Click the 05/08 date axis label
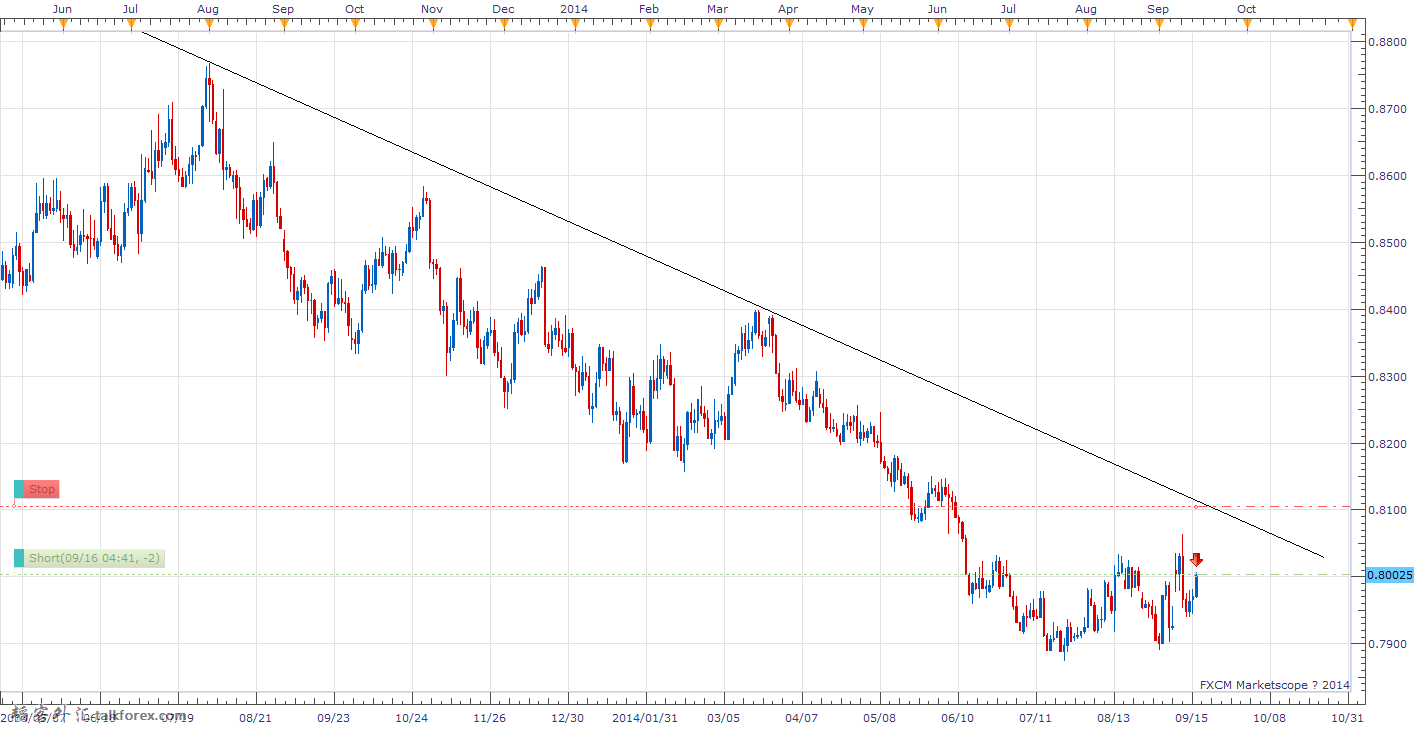Screen dimensions: 1423x730 point(880,717)
